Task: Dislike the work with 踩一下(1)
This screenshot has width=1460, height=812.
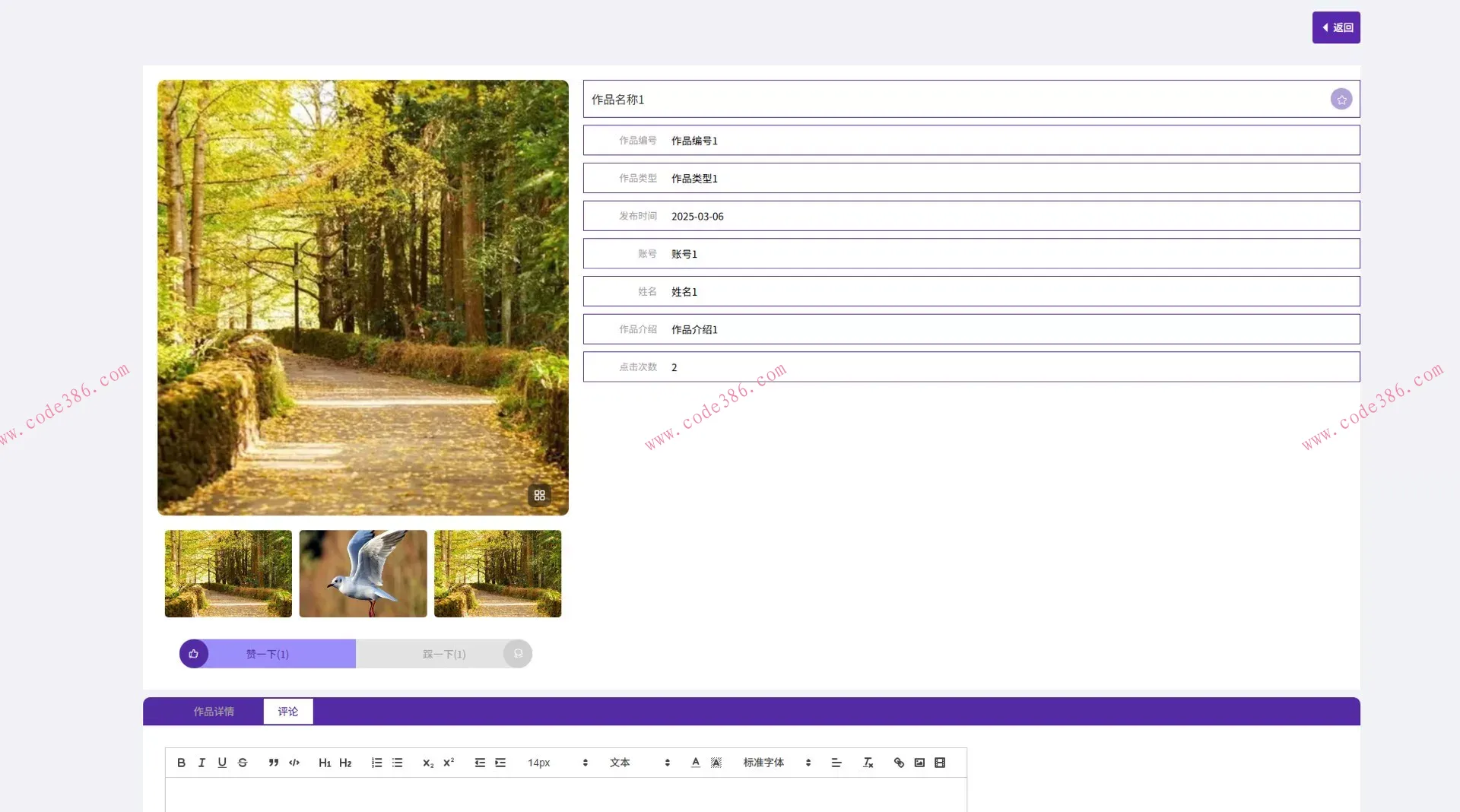Action: pos(444,654)
